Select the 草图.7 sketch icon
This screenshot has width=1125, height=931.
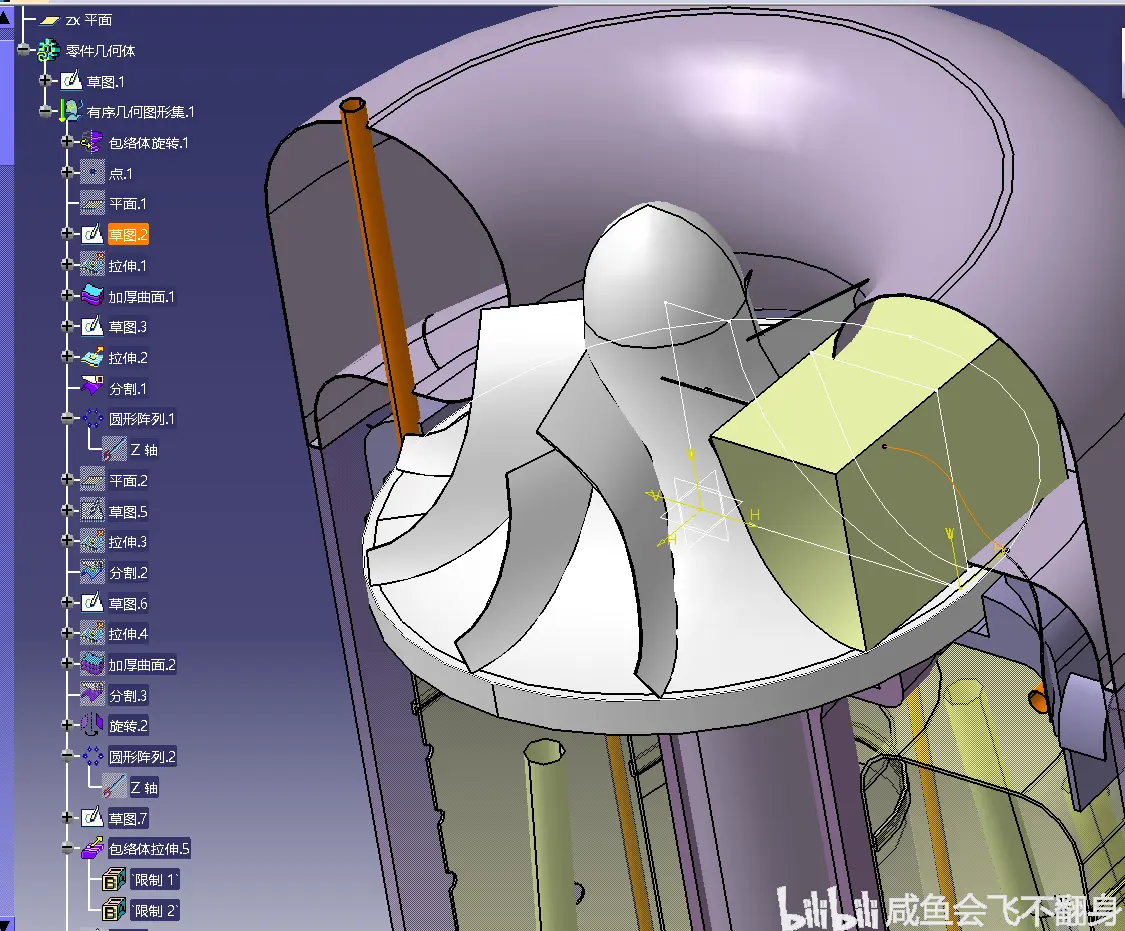tap(92, 818)
